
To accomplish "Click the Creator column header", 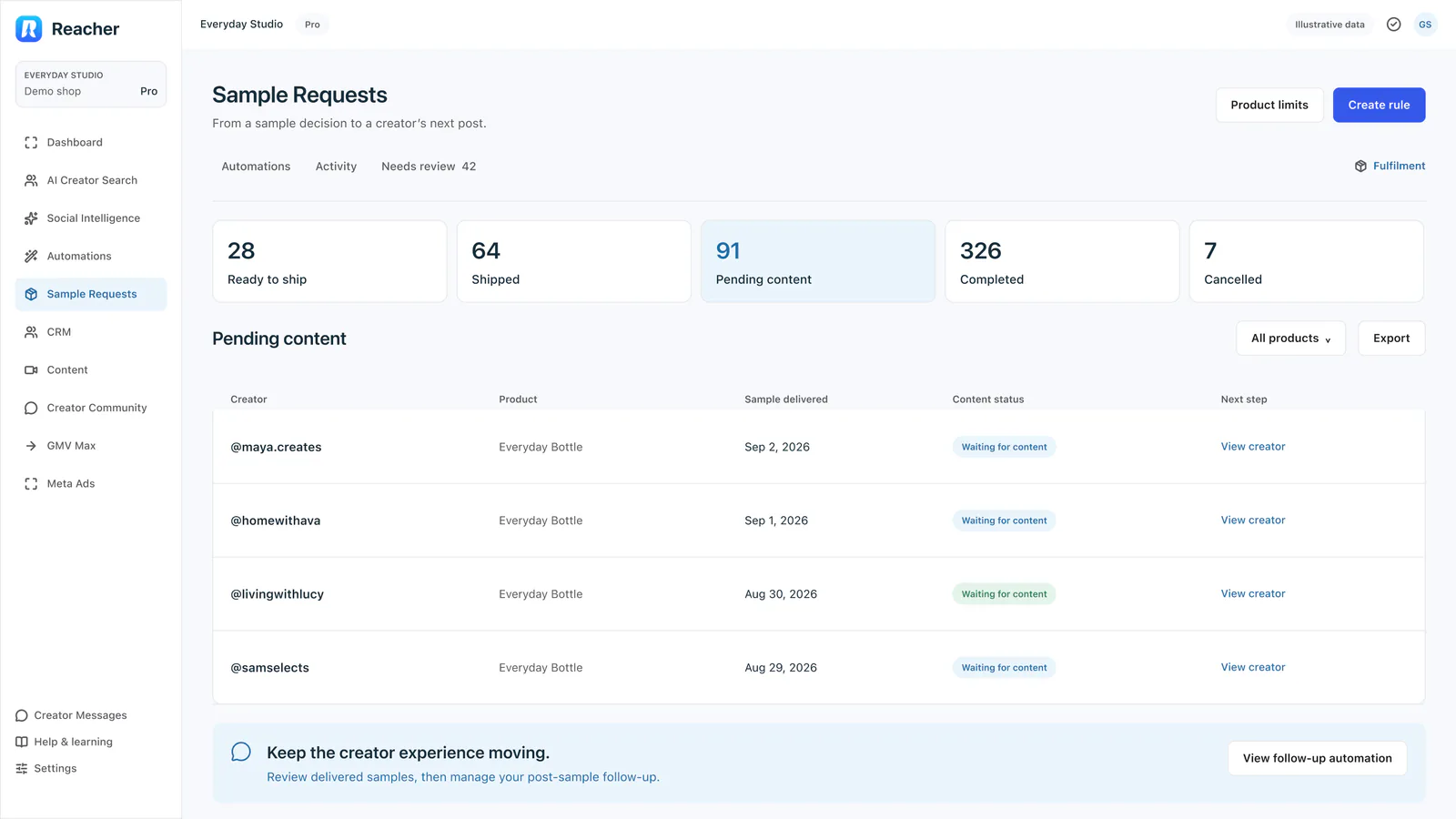I will 248,399.
